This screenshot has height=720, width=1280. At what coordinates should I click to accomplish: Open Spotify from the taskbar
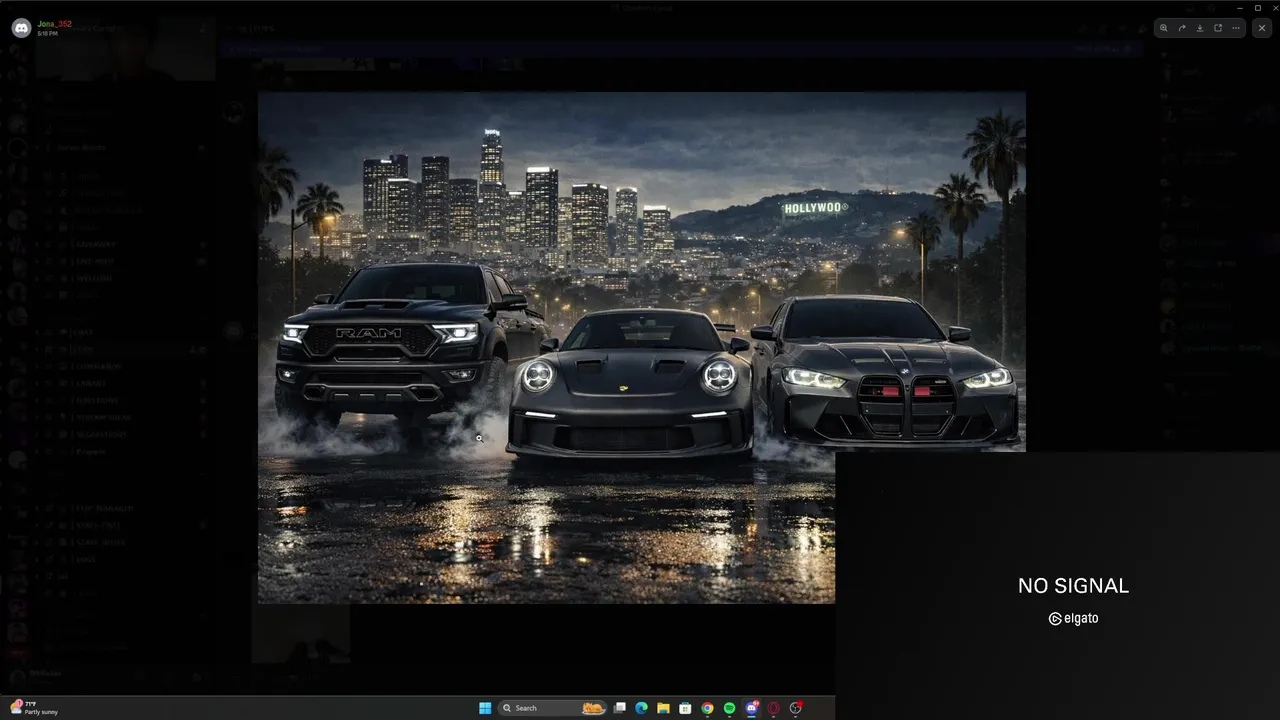coord(729,708)
